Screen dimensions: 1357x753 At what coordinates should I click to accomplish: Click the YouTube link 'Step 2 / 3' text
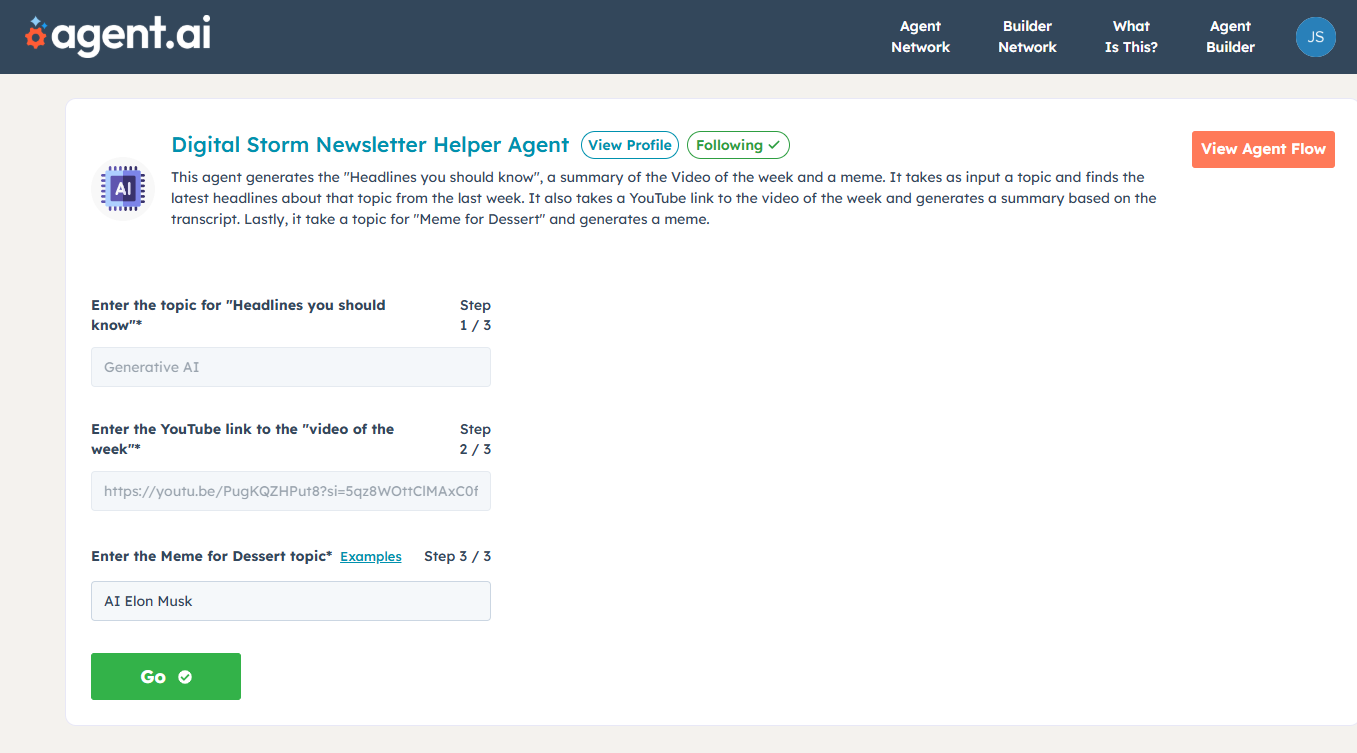[x=475, y=439]
